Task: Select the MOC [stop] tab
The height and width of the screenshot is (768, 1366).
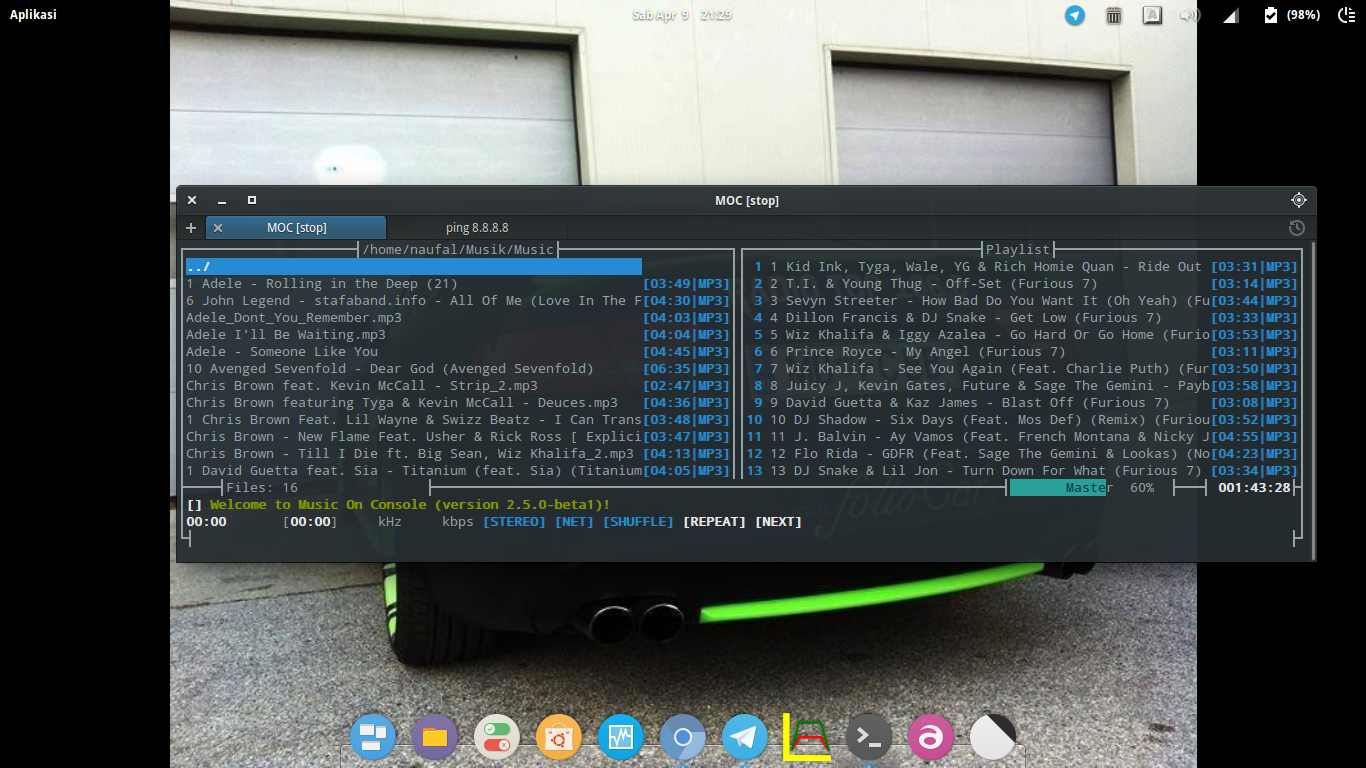Action: pyautogui.click(x=296, y=228)
